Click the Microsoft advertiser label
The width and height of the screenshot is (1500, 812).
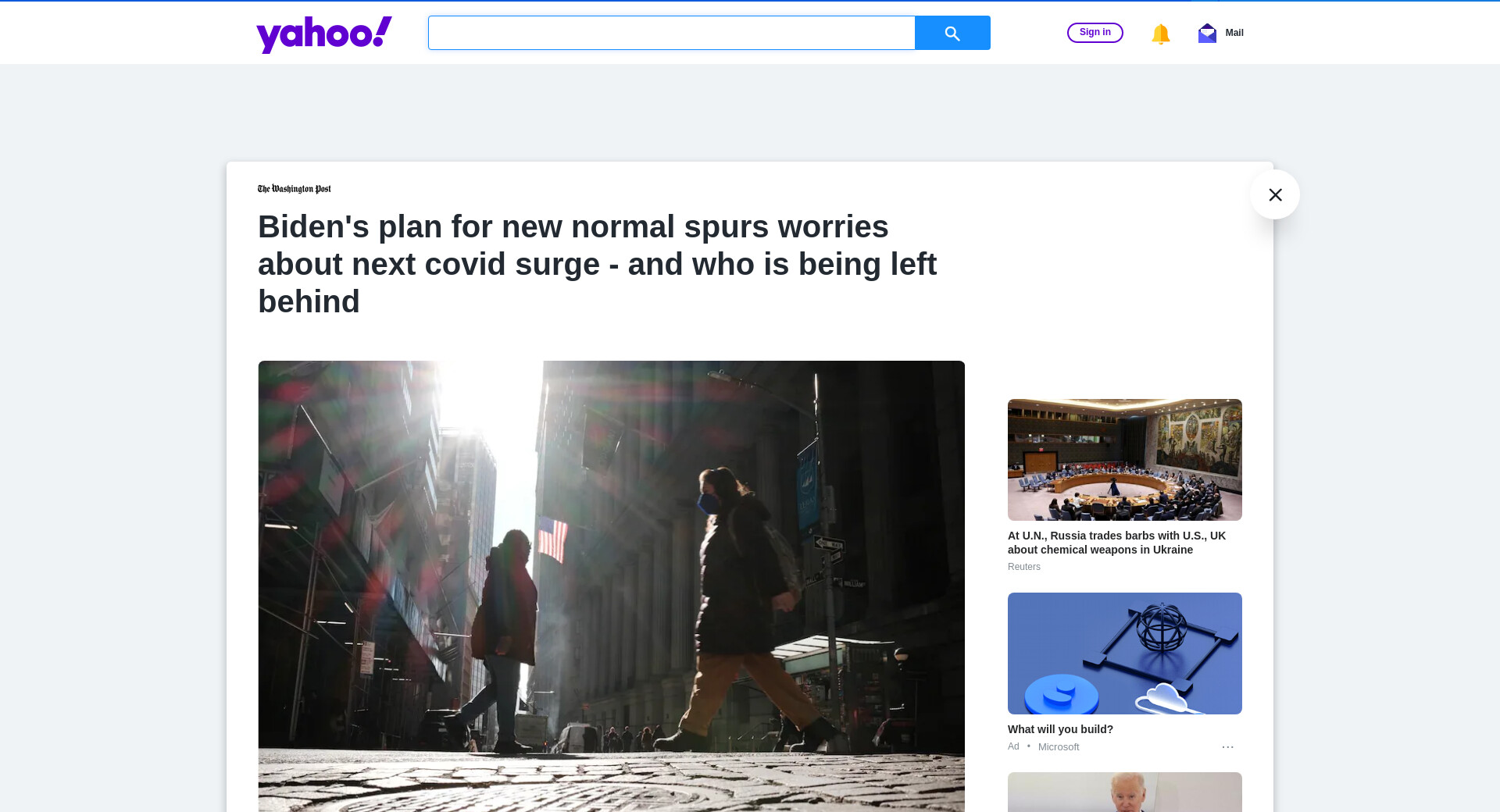(x=1059, y=747)
